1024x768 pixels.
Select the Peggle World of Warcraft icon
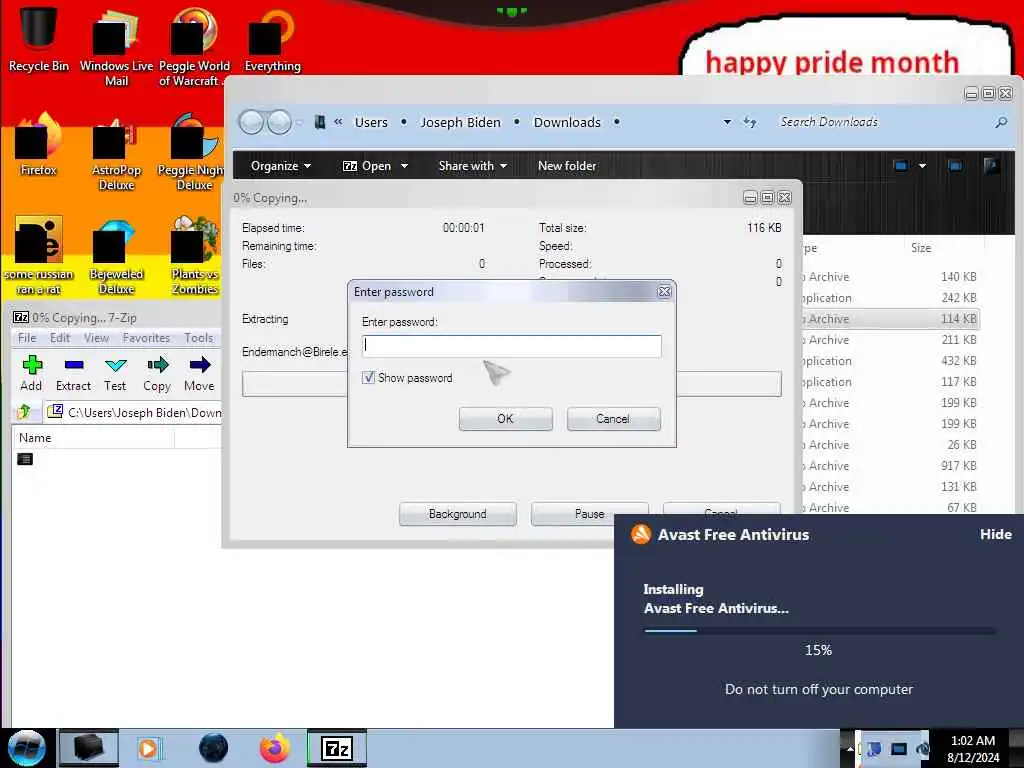(x=193, y=46)
